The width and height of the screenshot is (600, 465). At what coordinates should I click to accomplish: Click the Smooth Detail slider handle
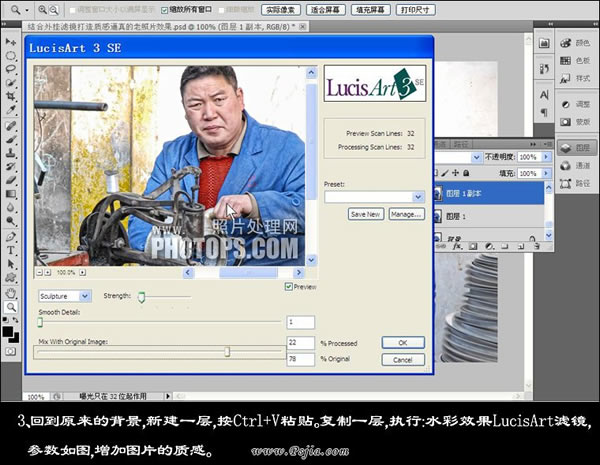click(40, 323)
